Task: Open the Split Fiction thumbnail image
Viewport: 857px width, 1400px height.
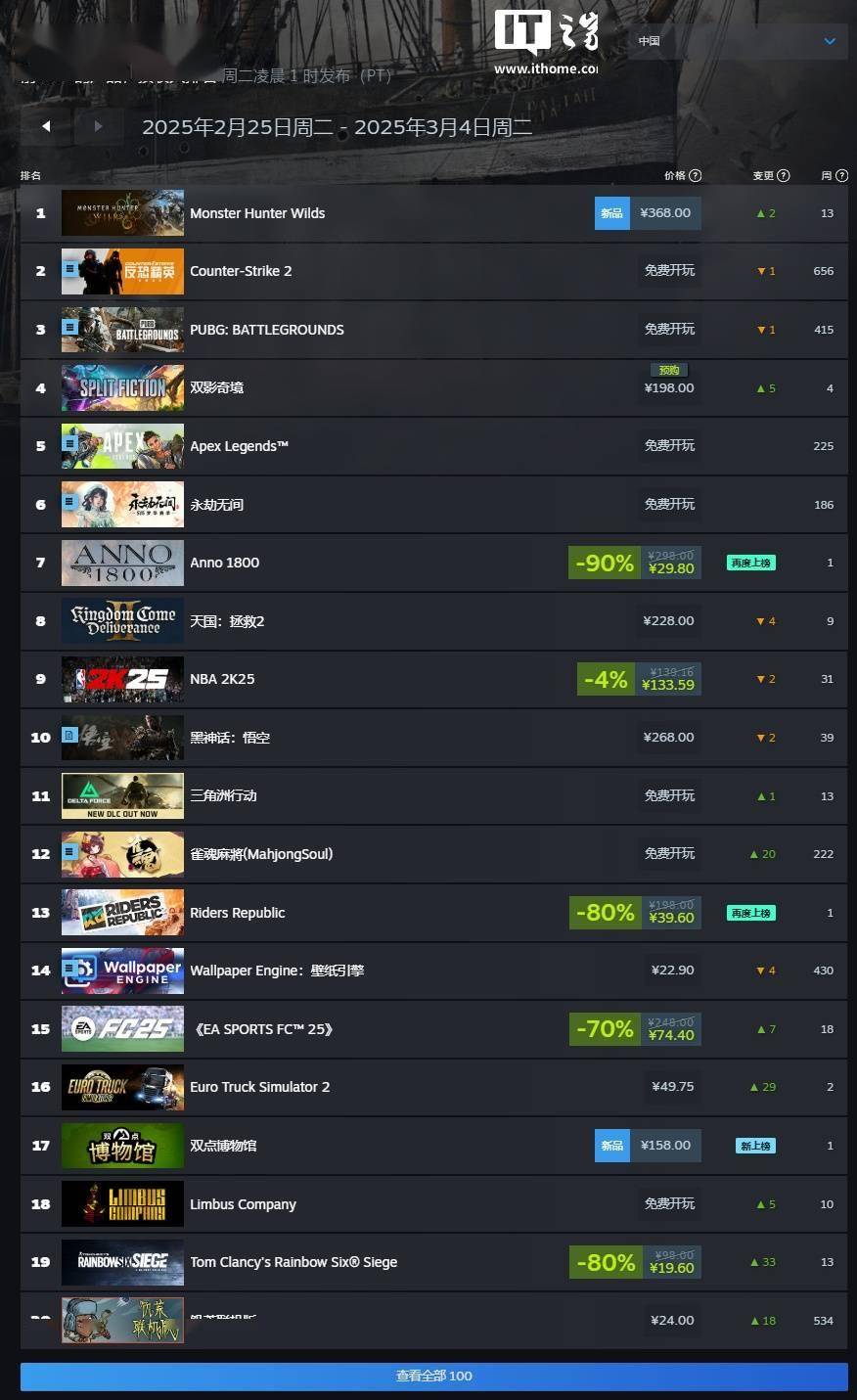Action: 122,387
